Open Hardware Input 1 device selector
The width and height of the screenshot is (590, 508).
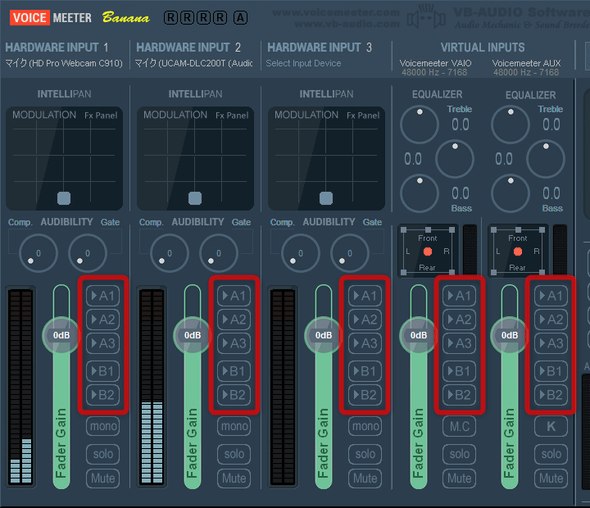pyautogui.click(x=64, y=63)
